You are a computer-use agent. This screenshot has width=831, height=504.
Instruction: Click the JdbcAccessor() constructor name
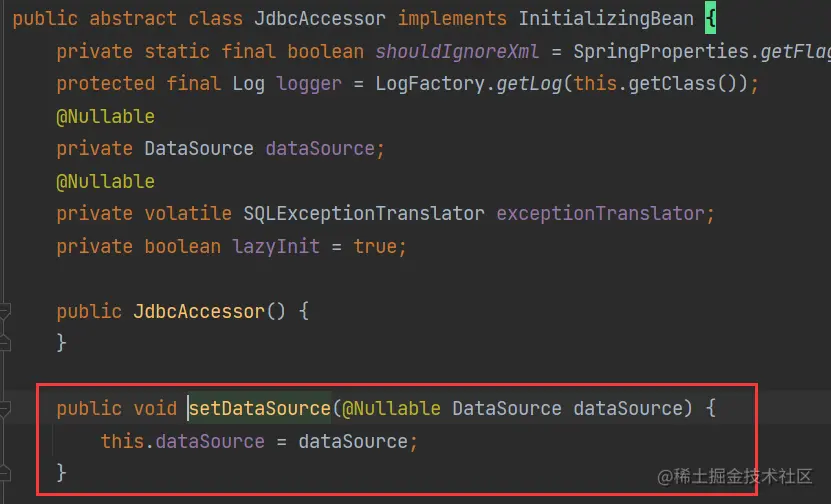[x=199, y=312]
